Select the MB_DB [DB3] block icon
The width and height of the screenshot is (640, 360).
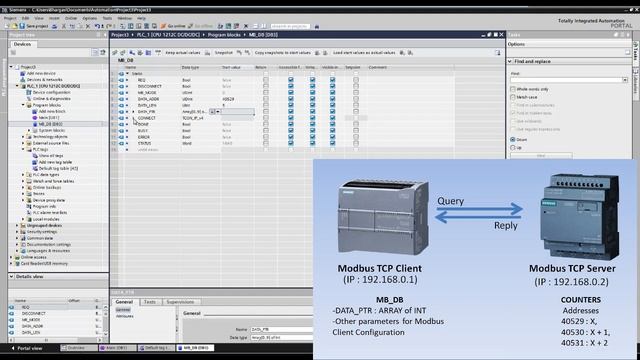point(35,124)
